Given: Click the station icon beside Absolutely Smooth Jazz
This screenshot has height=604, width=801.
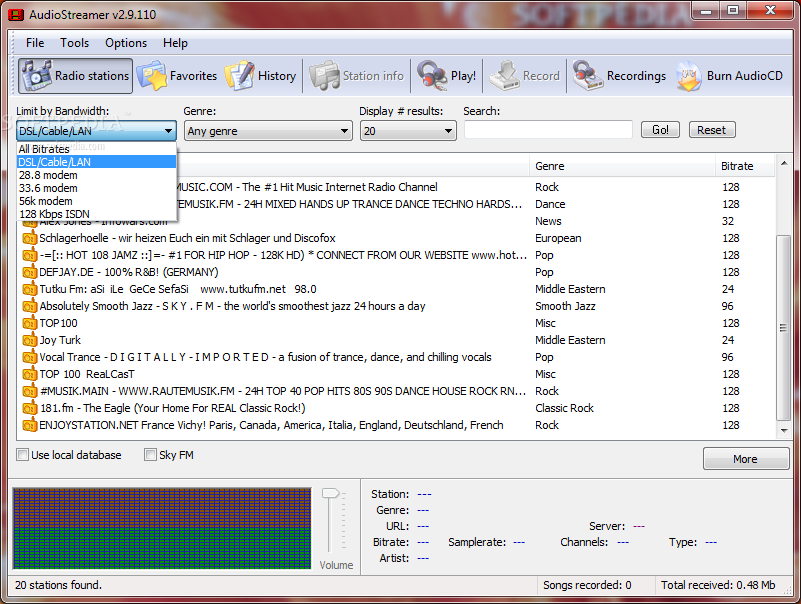Looking at the screenshot, I should 30,306.
